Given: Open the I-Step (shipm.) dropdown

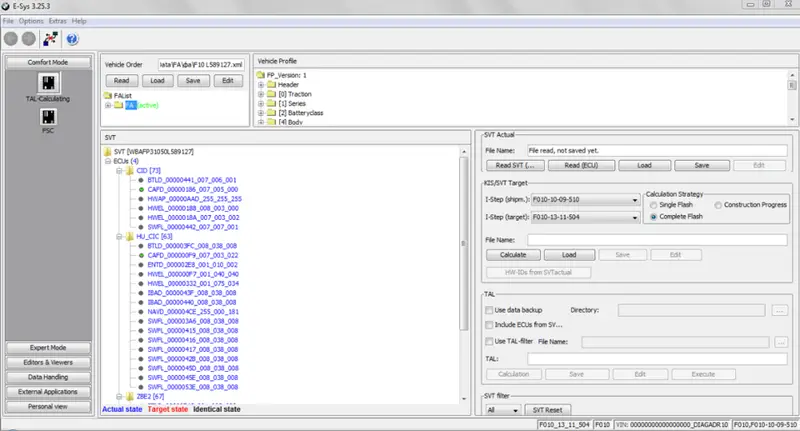Looking at the screenshot, I should (635, 200).
